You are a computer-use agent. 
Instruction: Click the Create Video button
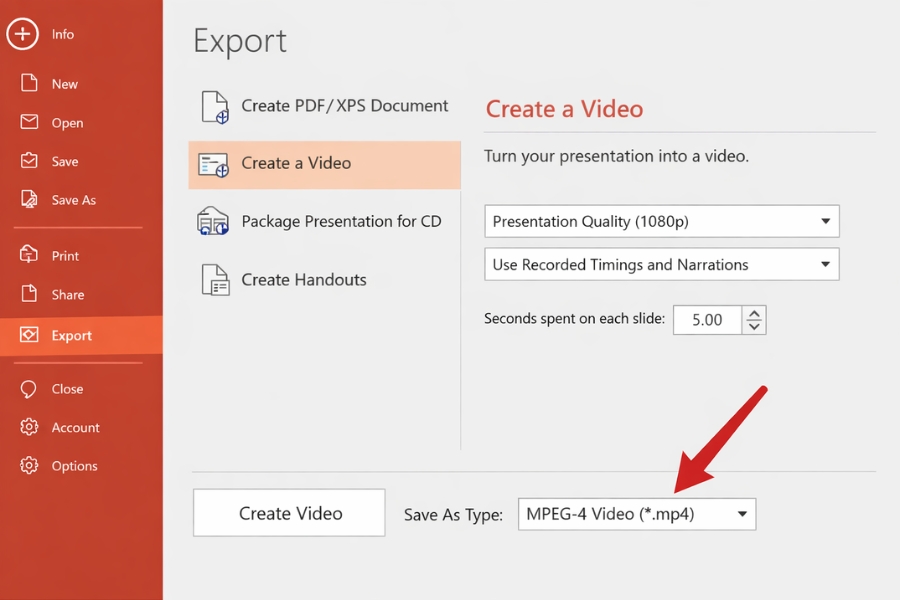point(288,512)
